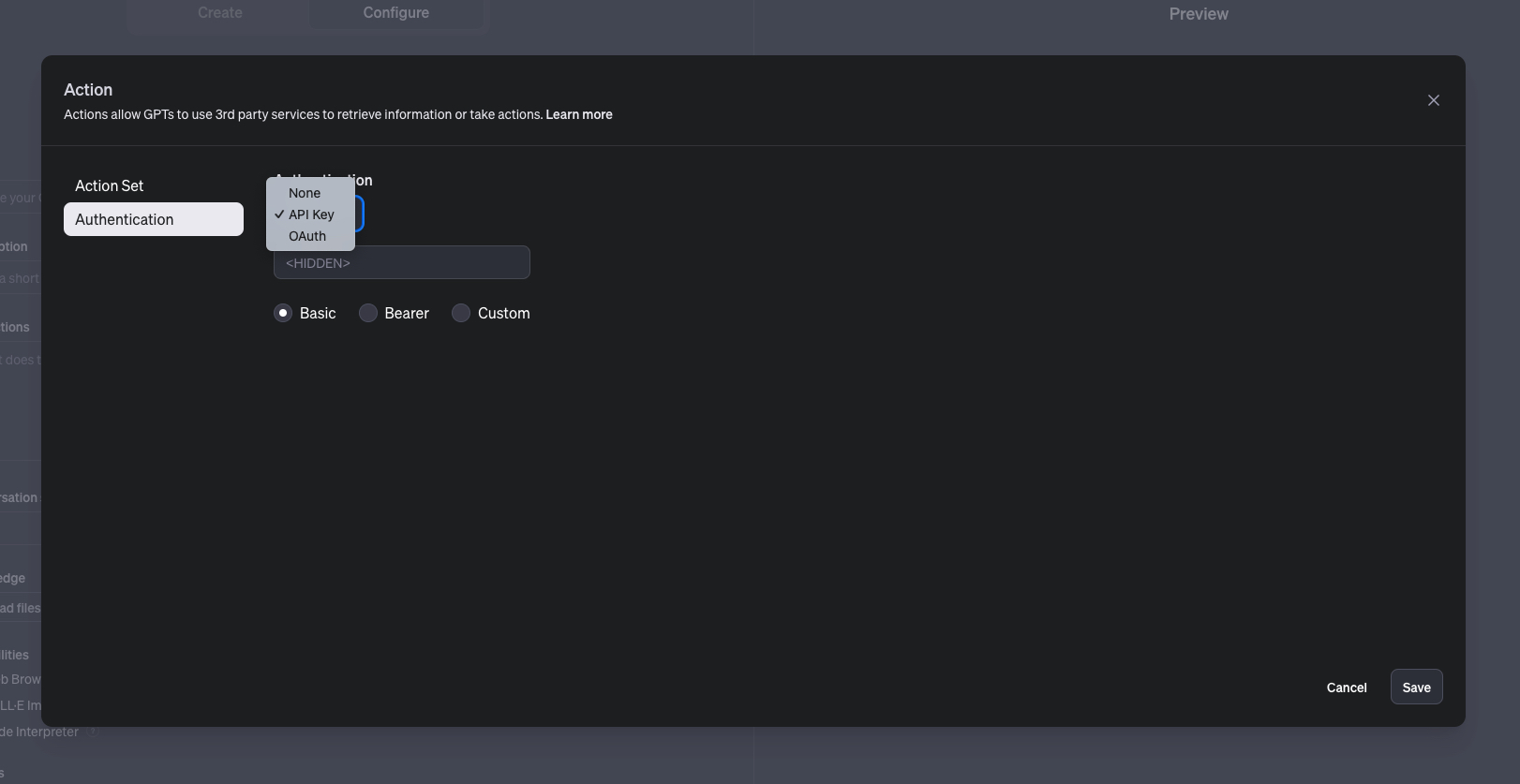Switch to the Configure tab behind dialog
The image size is (1520, 784).
point(396,13)
